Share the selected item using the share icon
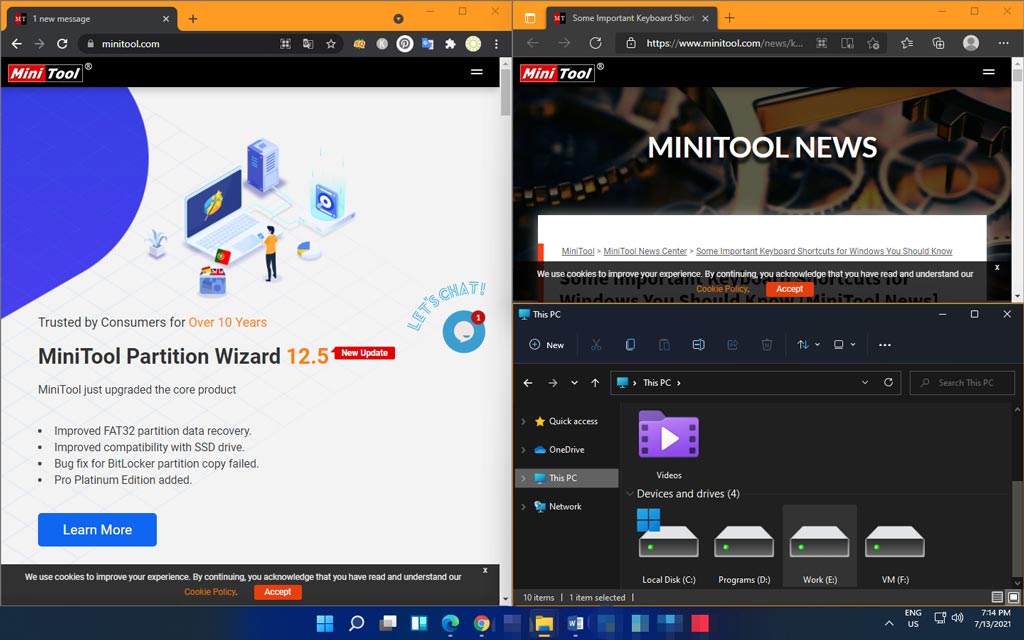This screenshot has height=640, width=1024. (732, 344)
